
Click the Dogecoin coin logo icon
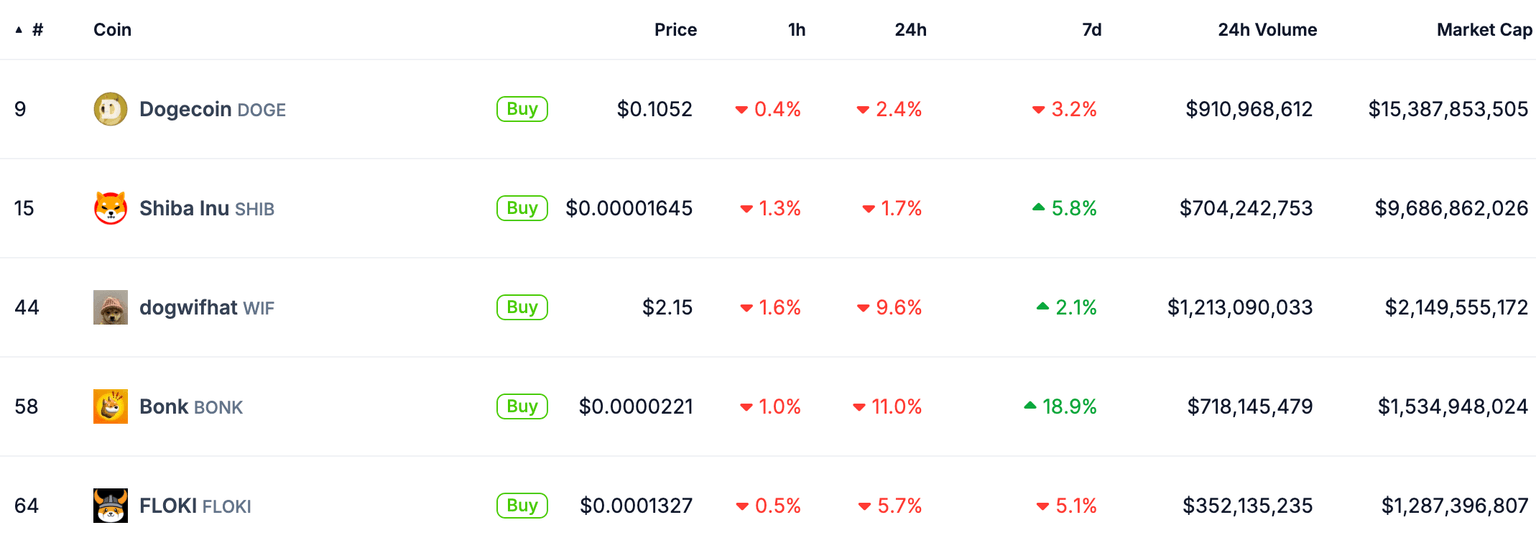110,109
